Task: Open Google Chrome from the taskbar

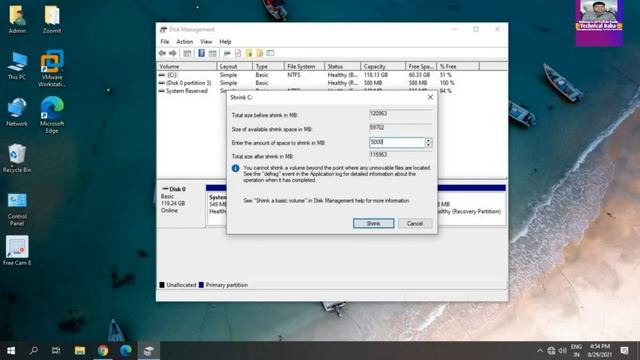Action: (x=103, y=351)
